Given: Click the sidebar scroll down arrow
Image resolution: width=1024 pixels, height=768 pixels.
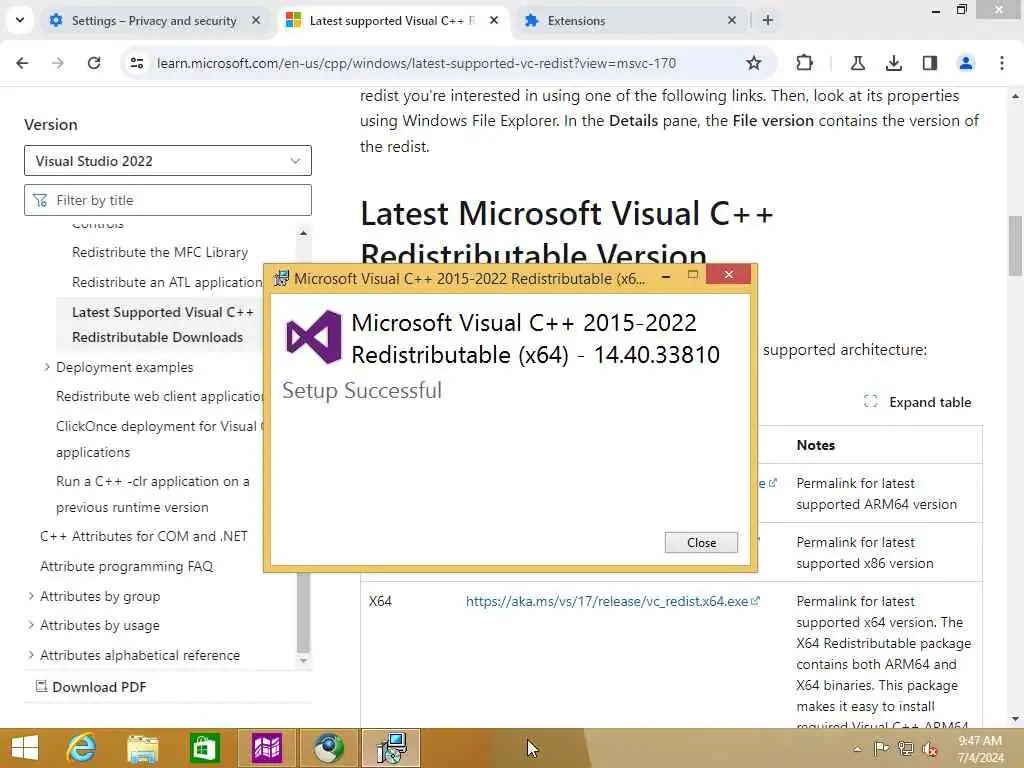Looking at the screenshot, I should pos(303,660).
